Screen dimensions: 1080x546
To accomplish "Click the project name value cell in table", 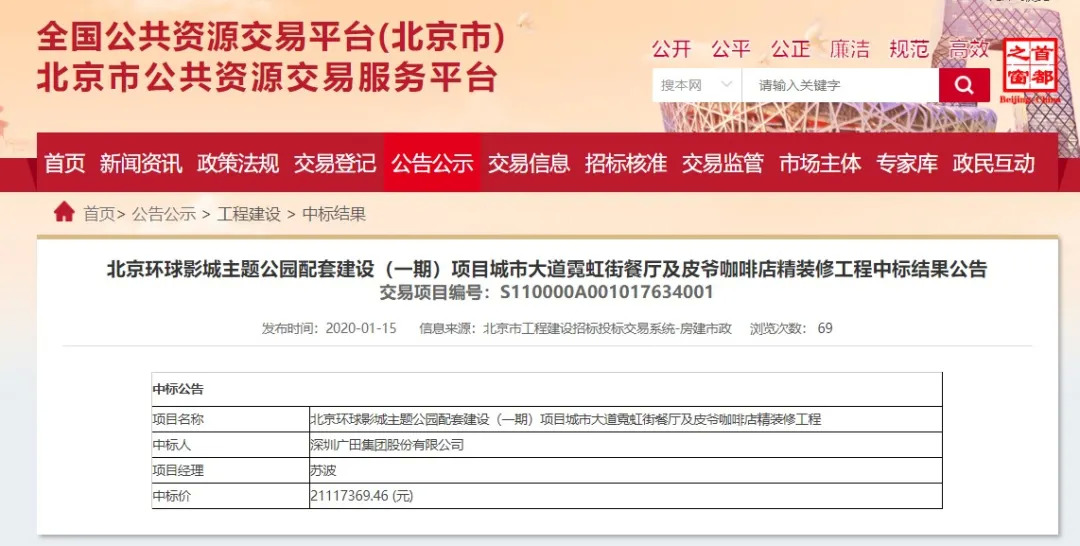I will pos(625,419).
